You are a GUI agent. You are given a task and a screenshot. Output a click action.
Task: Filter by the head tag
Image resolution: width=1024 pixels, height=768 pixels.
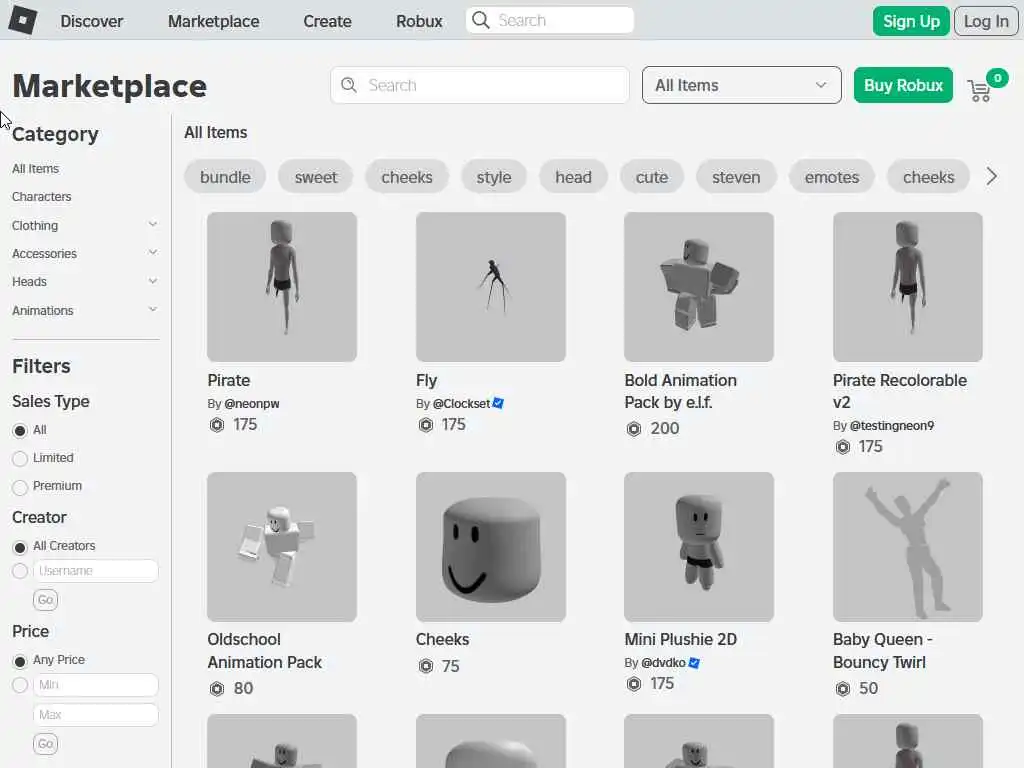(x=573, y=177)
